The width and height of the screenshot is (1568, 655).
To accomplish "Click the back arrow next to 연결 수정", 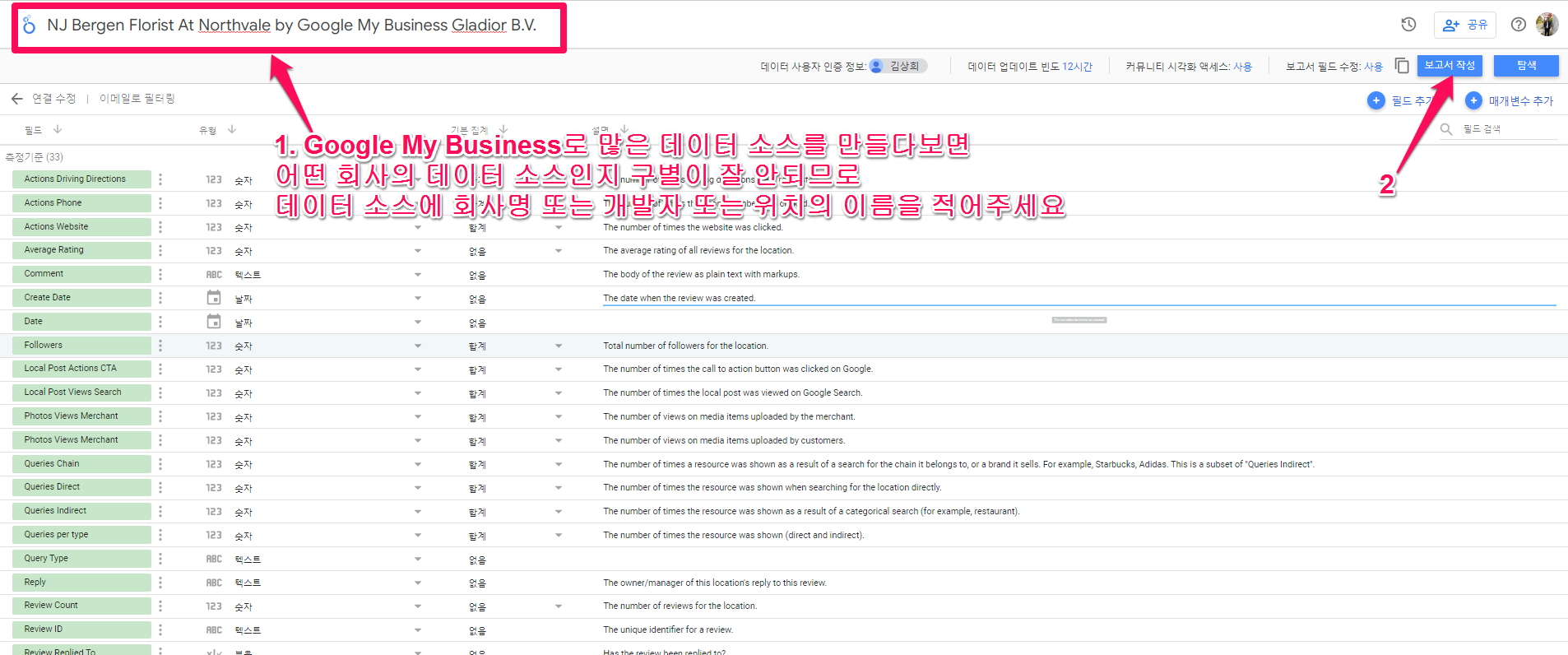I will [16, 99].
